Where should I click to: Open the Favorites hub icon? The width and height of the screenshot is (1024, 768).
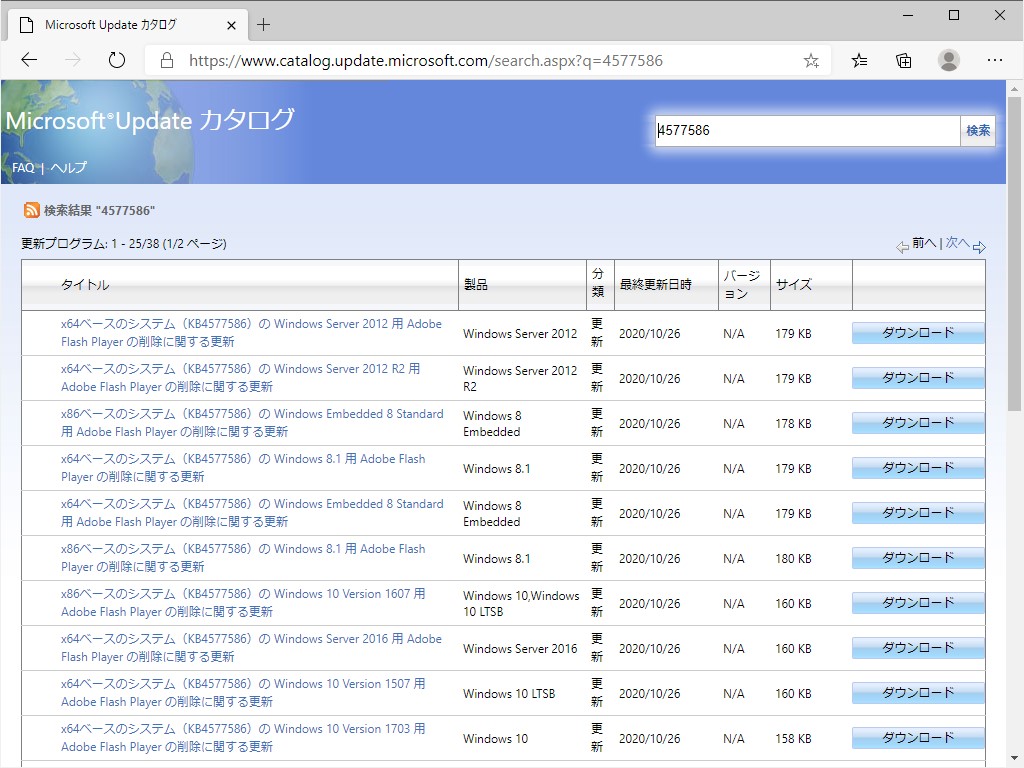859,60
